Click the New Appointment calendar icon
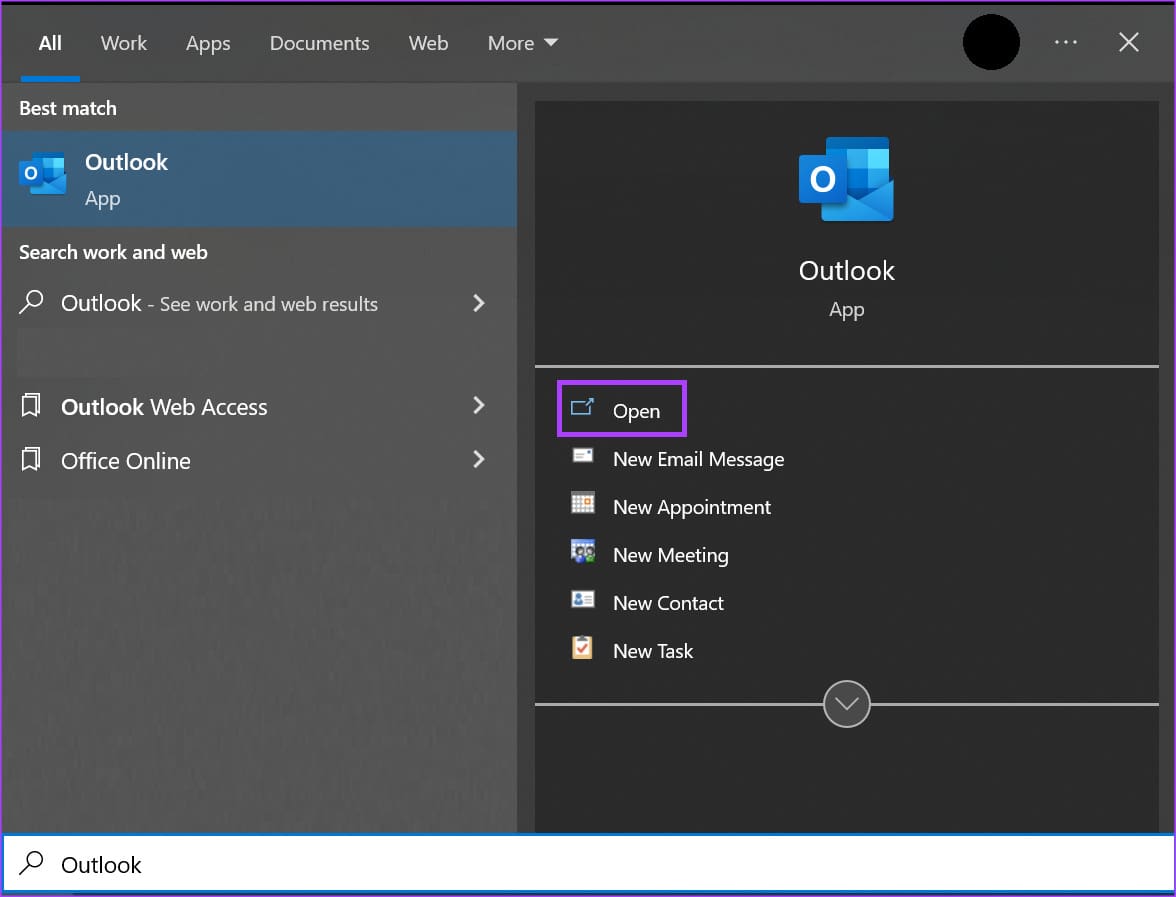1176x897 pixels. pos(583,503)
